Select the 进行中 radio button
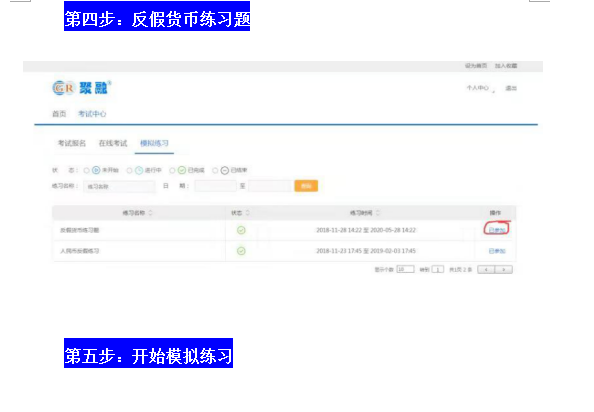This screenshot has width=594, height=412. point(129,171)
